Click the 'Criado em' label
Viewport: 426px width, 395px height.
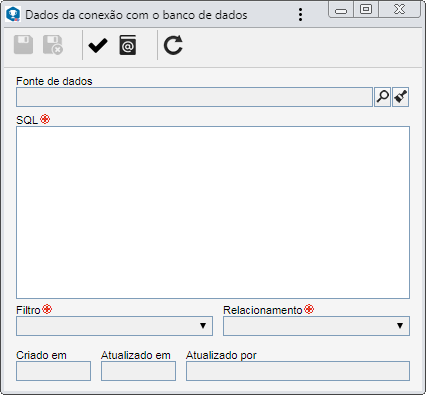[x=41, y=355]
